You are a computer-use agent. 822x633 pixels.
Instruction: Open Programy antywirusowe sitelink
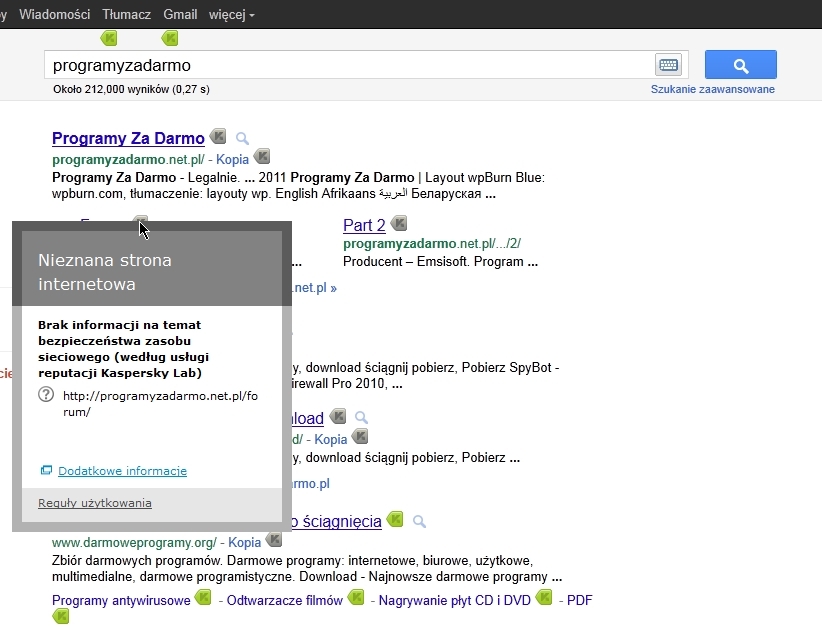pyautogui.click(x=121, y=600)
